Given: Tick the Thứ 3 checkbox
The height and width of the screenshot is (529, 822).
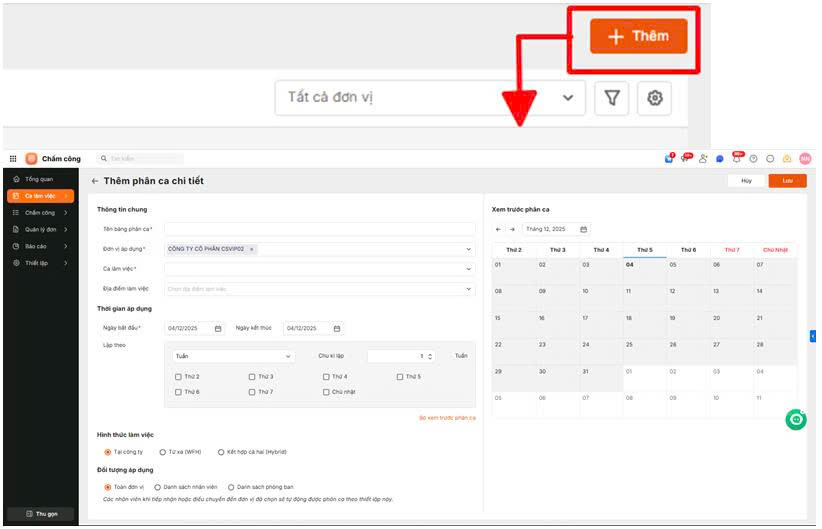Looking at the screenshot, I should click(252, 377).
